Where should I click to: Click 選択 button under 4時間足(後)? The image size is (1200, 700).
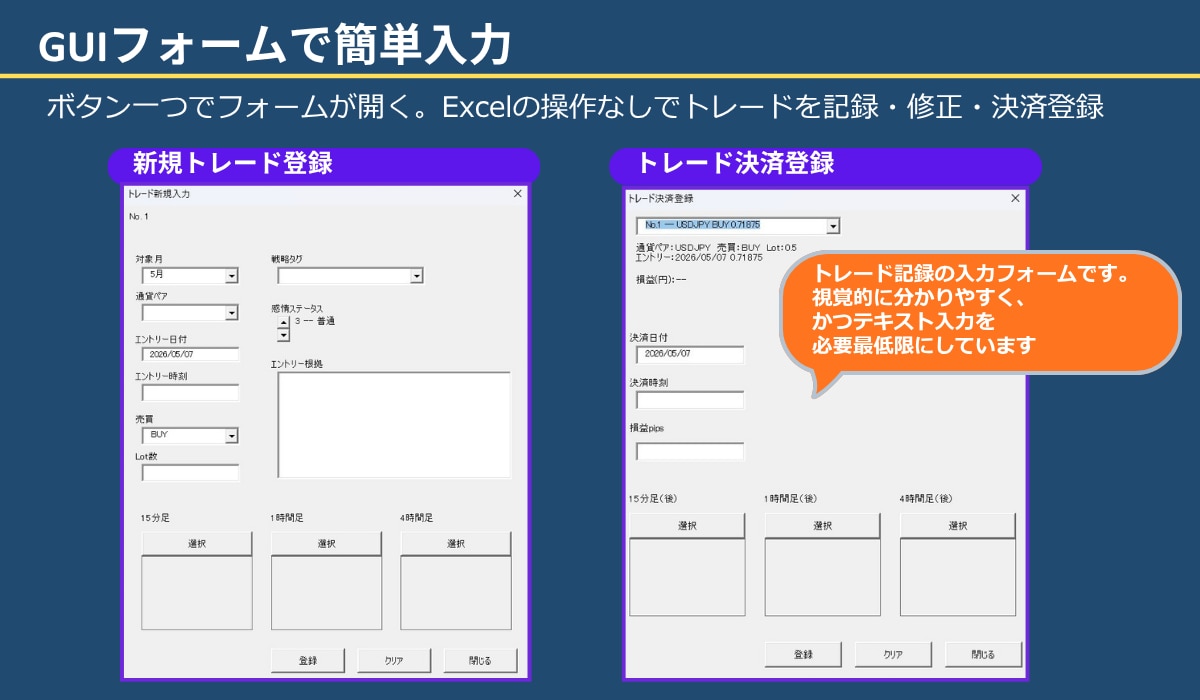pos(958,526)
